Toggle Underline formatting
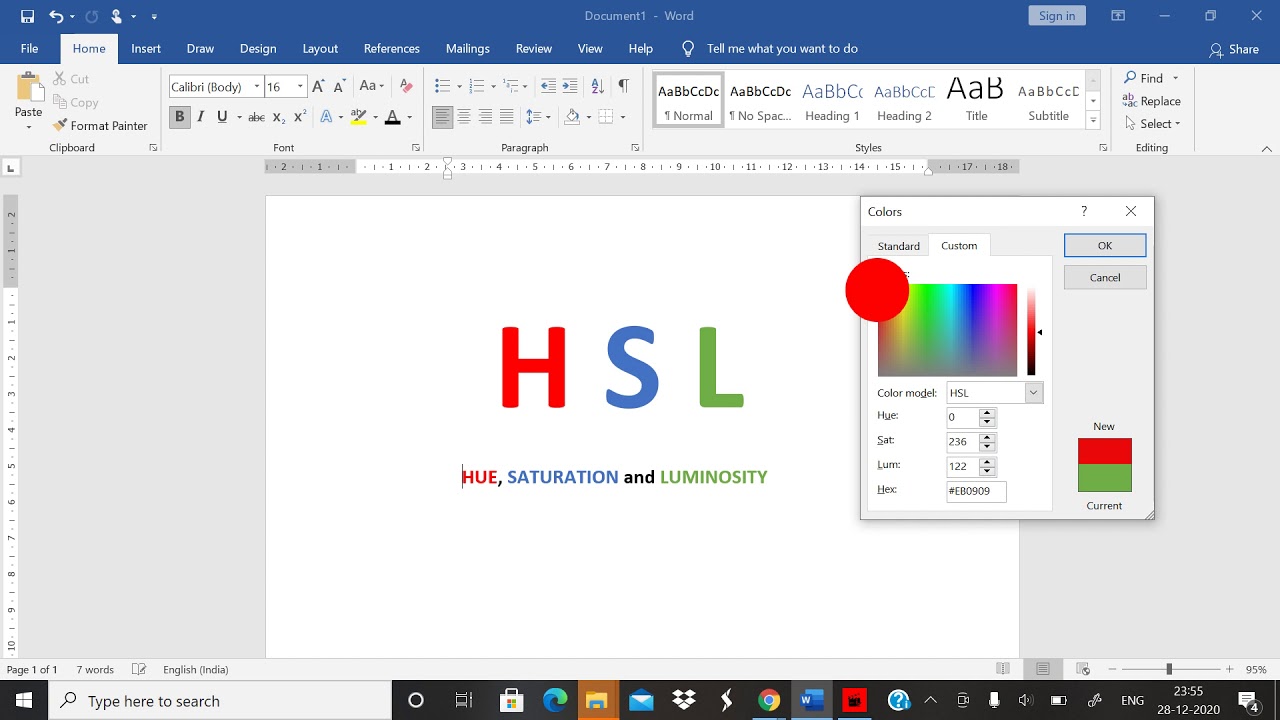 (222, 117)
